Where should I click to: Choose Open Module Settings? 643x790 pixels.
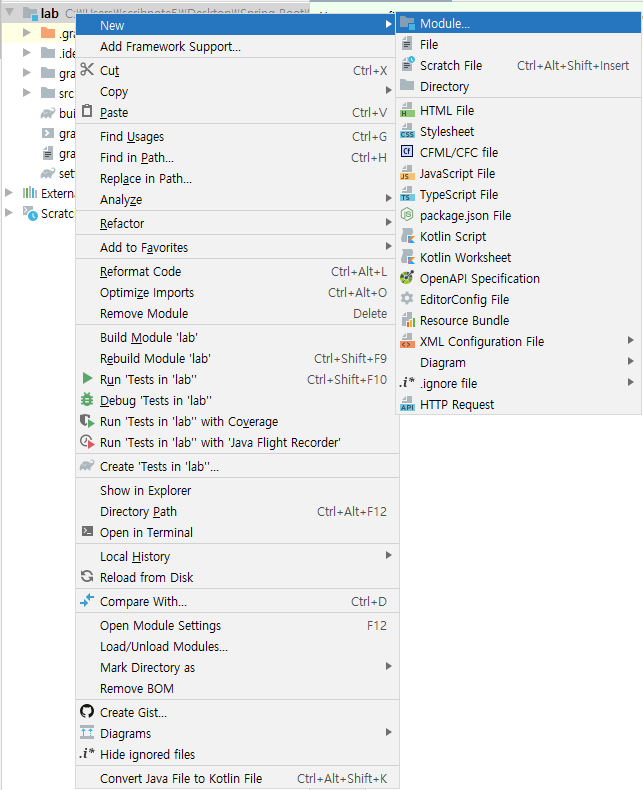(160, 626)
